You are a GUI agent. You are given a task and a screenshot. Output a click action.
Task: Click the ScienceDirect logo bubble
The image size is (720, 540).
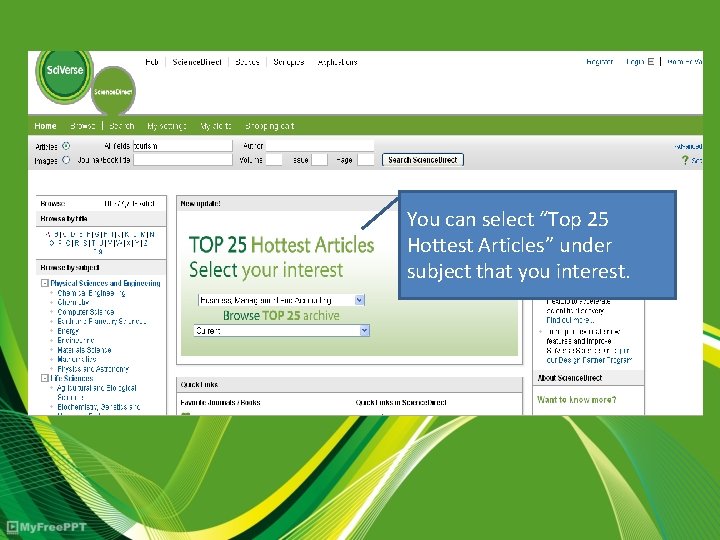point(113,91)
